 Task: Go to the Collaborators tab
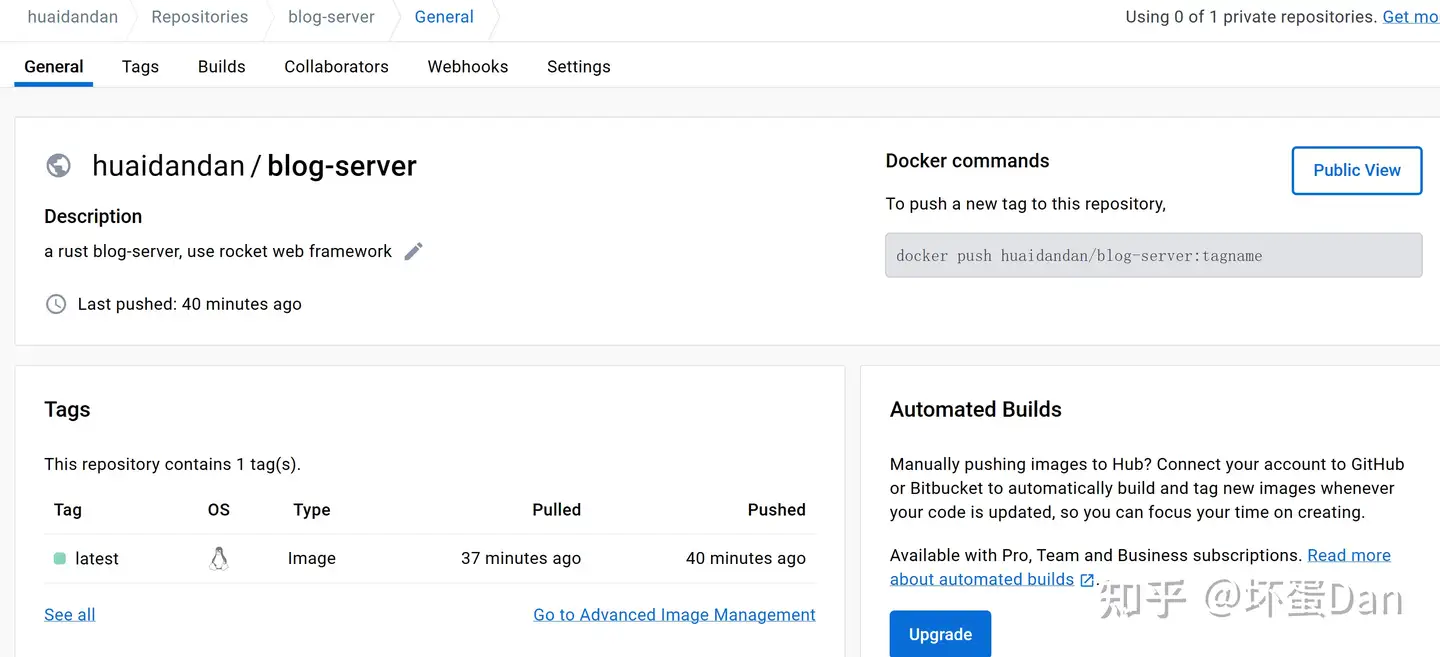click(x=336, y=67)
